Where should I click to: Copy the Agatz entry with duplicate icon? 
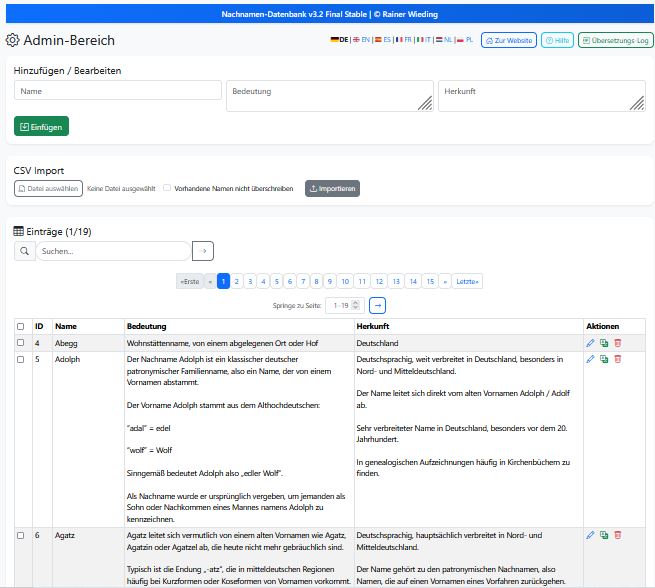click(x=604, y=535)
